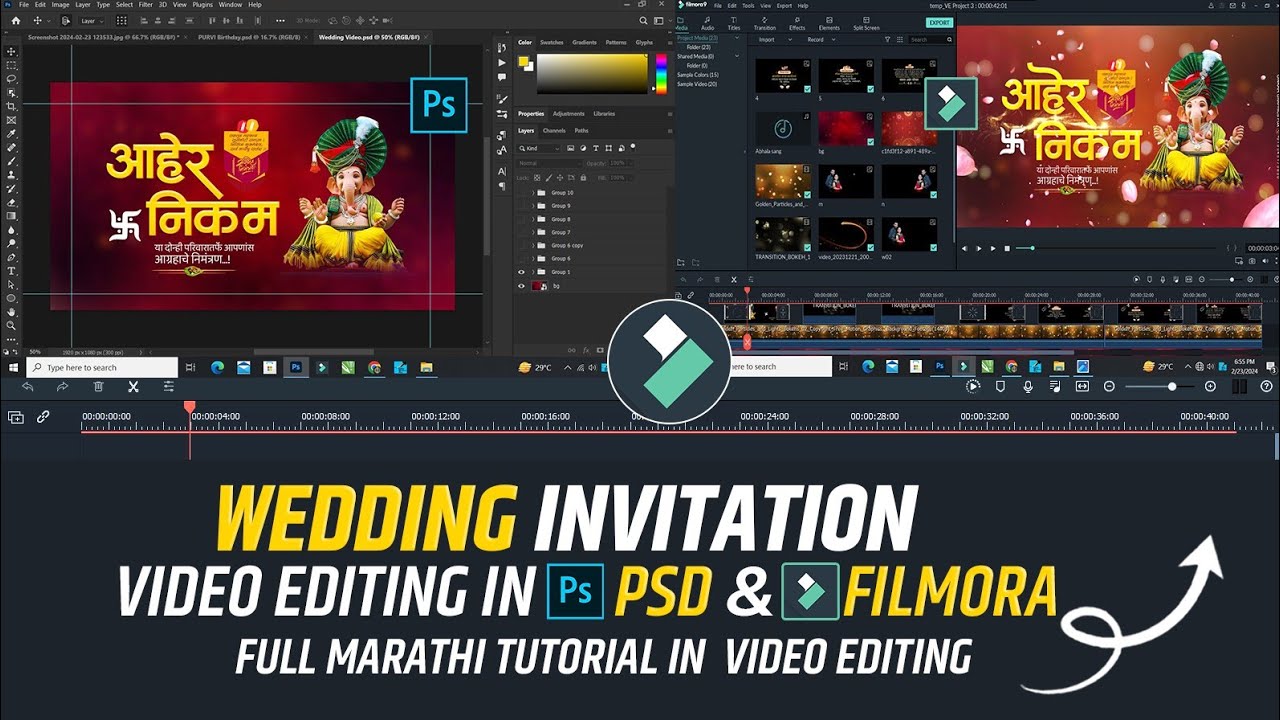Select the Eyedropper tool in Photoshop
Screen dimensions: 1280x720
click(11, 133)
